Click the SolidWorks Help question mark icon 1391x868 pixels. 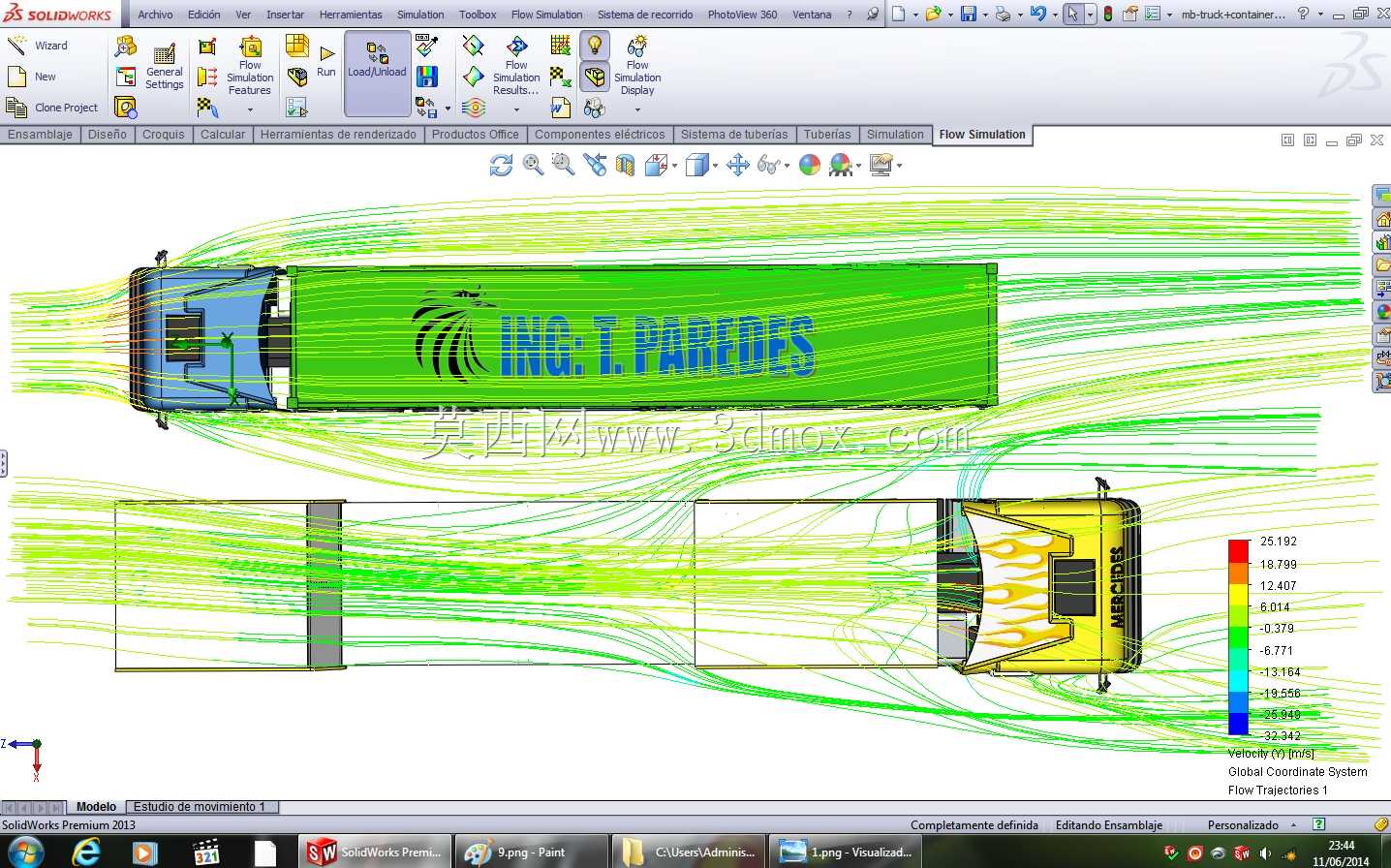(1303, 15)
